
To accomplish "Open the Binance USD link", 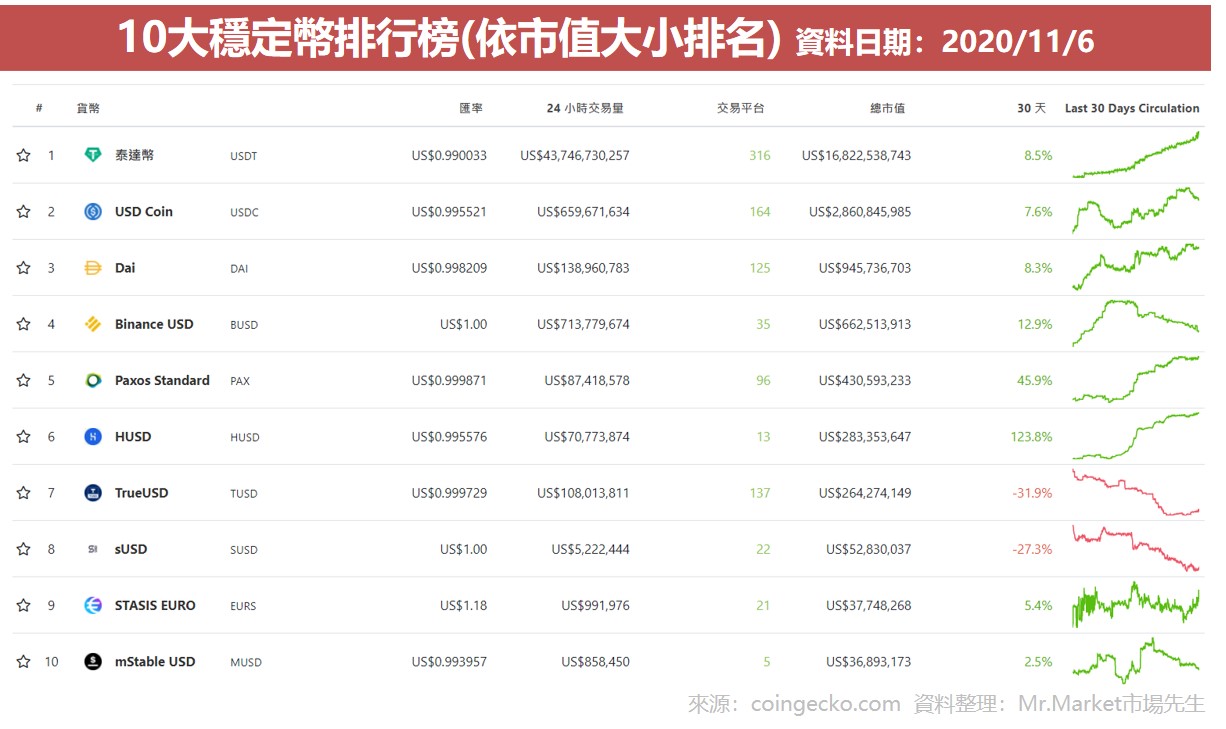I will click(154, 324).
